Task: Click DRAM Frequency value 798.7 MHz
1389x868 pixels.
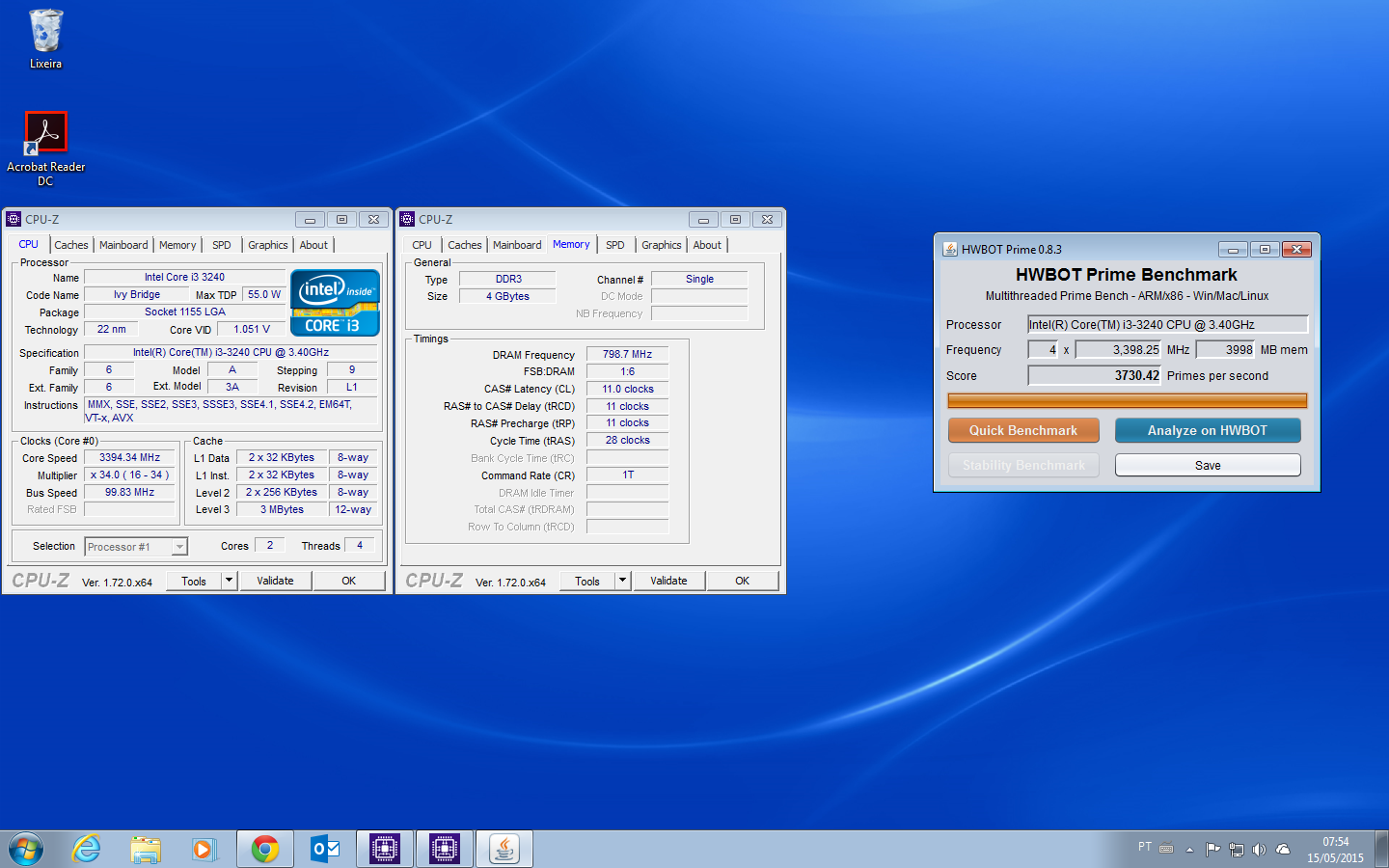Action: click(628, 355)
